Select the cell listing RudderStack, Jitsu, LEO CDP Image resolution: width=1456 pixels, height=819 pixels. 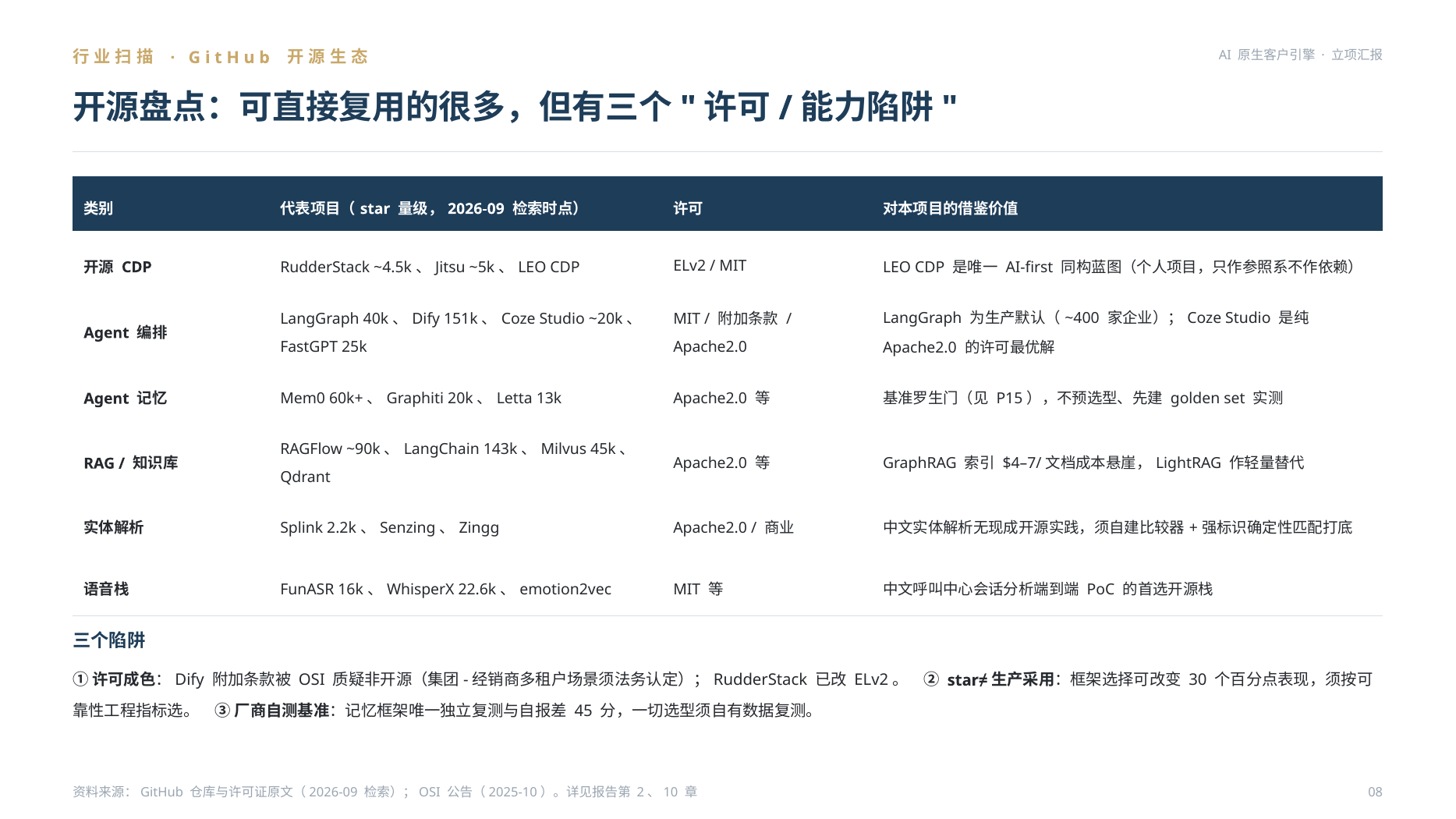[430, 267]
